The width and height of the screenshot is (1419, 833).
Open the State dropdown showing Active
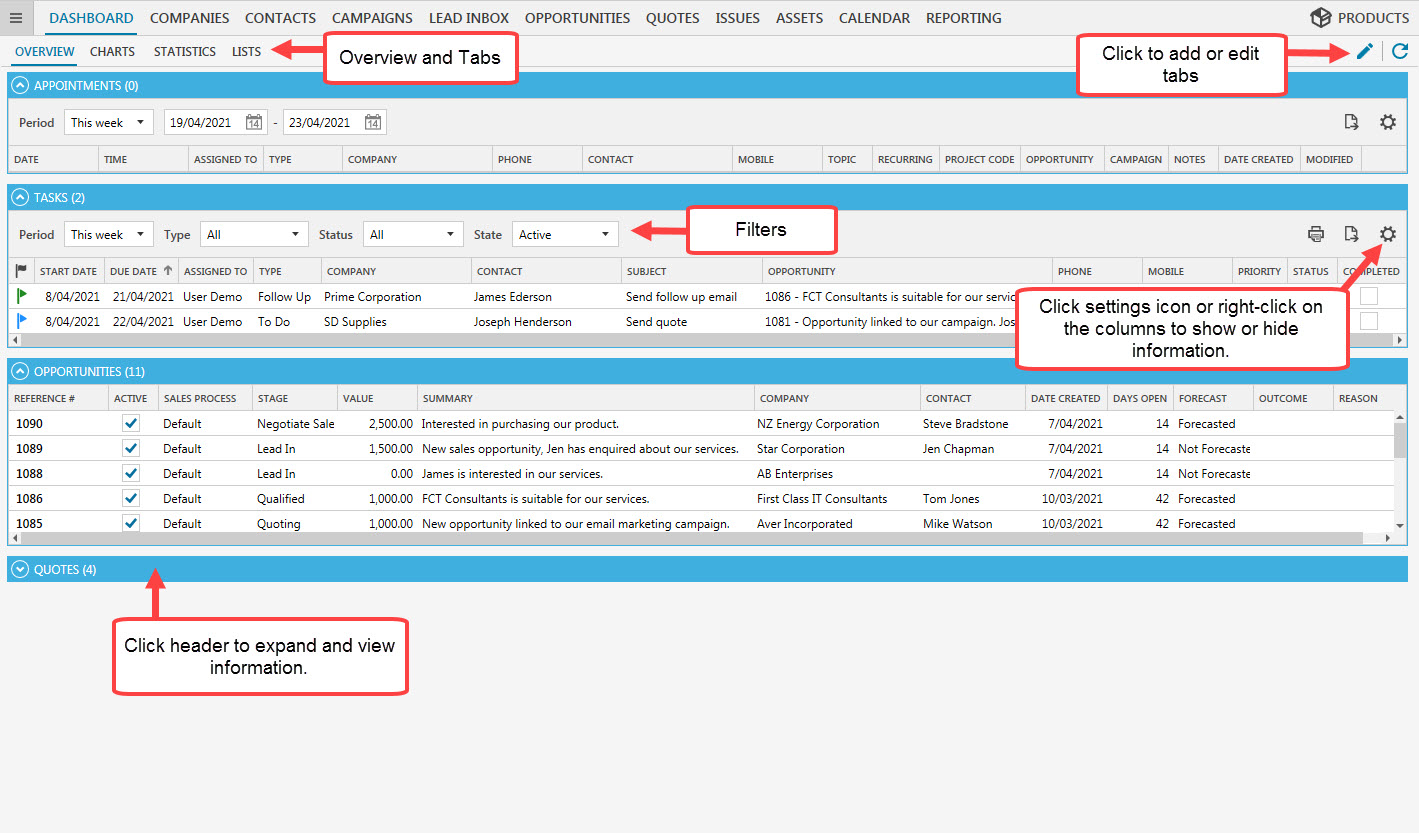pyautogui.click(x=565, y=233)
